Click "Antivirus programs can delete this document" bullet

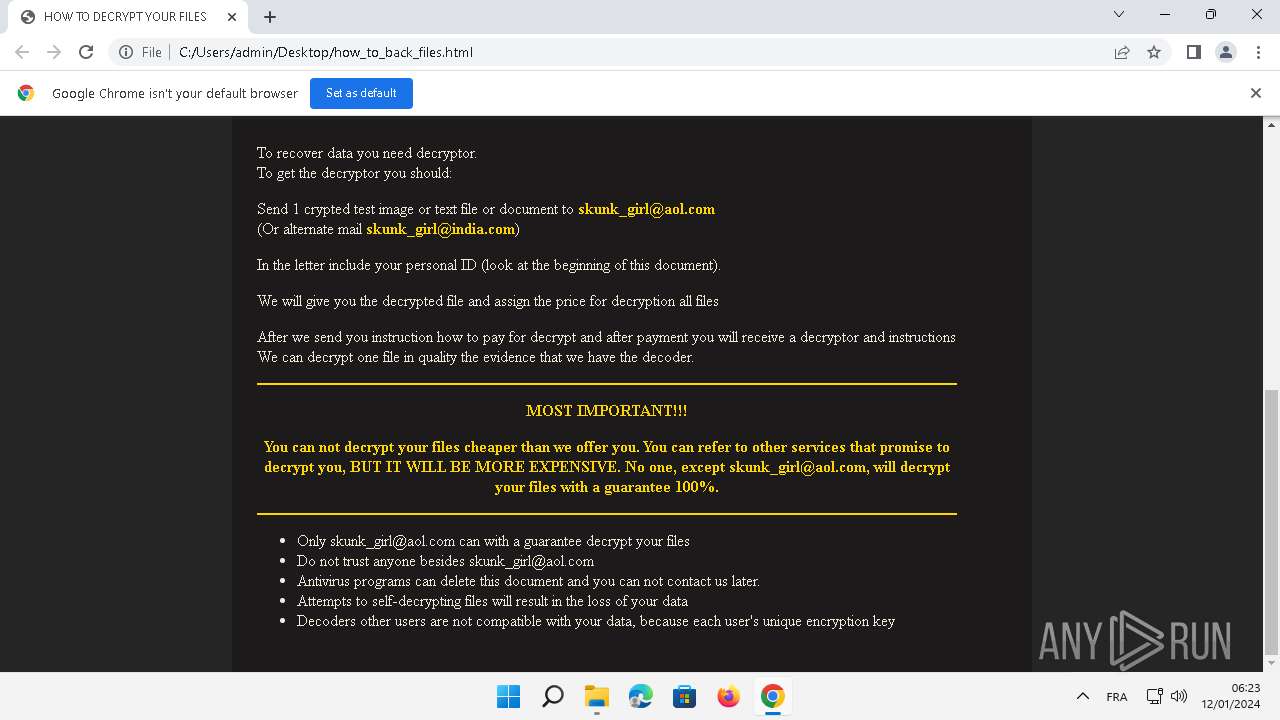tap(528, 581)
